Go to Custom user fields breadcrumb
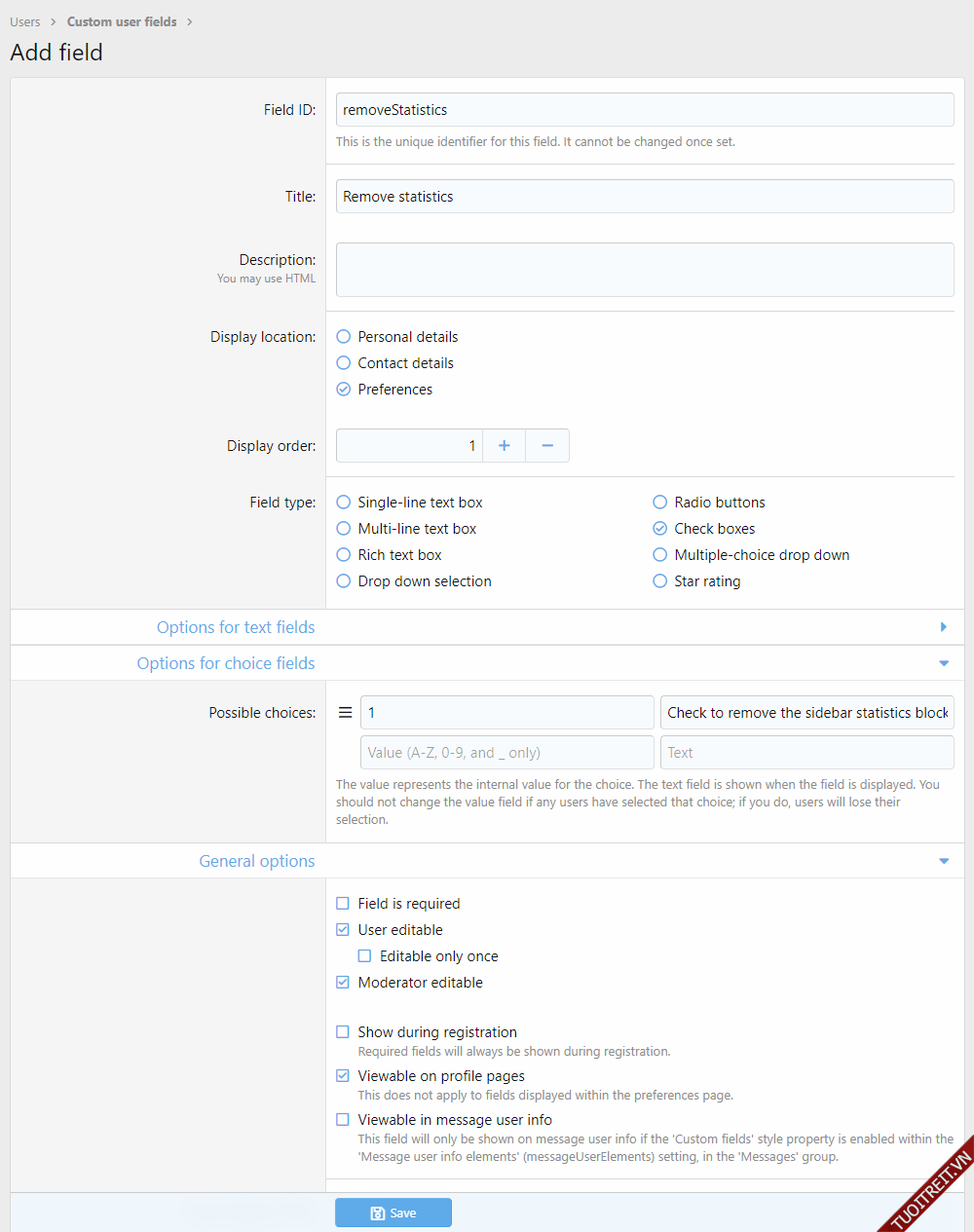This screenshot has height=1232, width=974. (122, 21)
